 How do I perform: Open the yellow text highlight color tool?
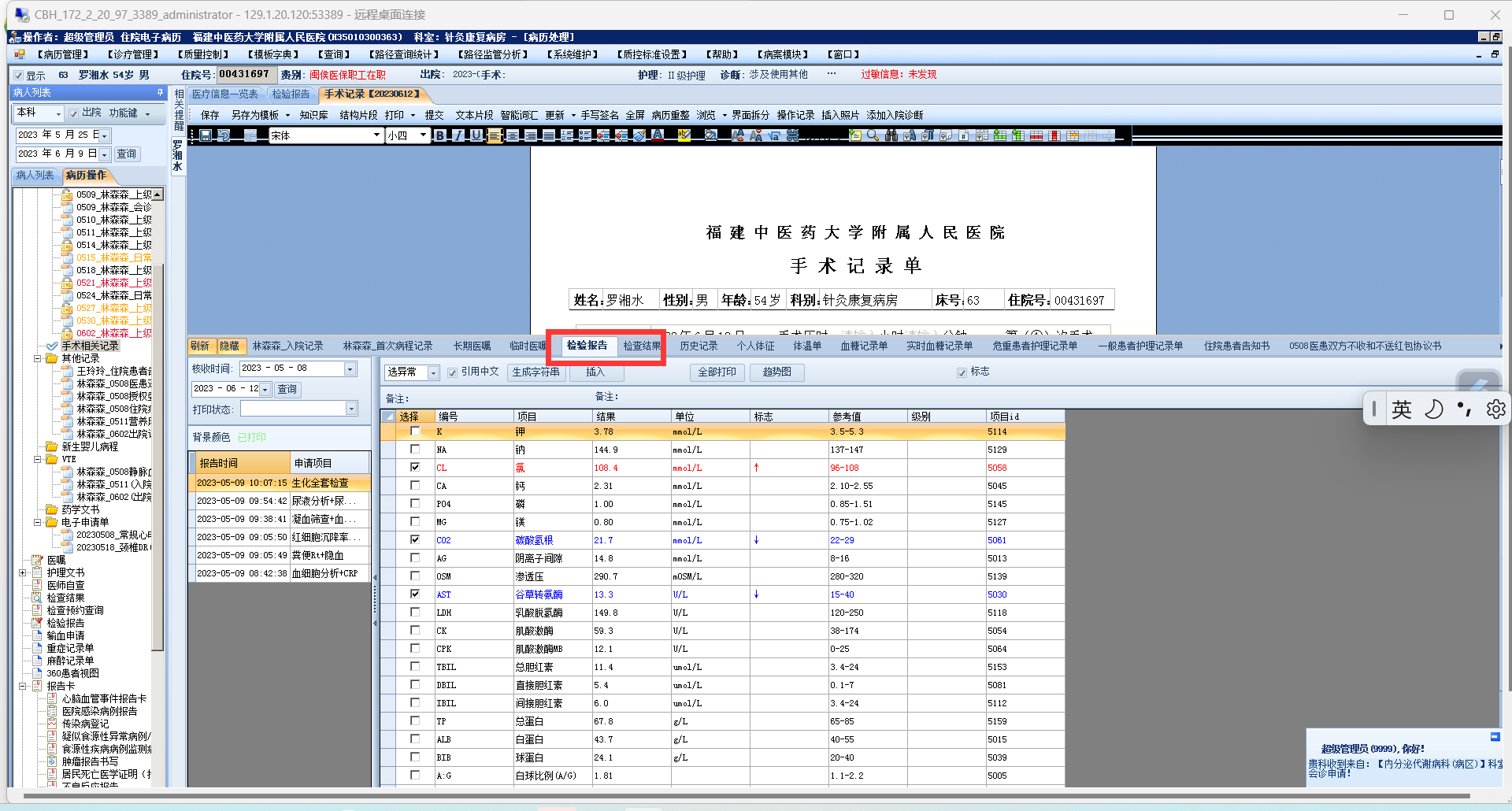[684, 135]
